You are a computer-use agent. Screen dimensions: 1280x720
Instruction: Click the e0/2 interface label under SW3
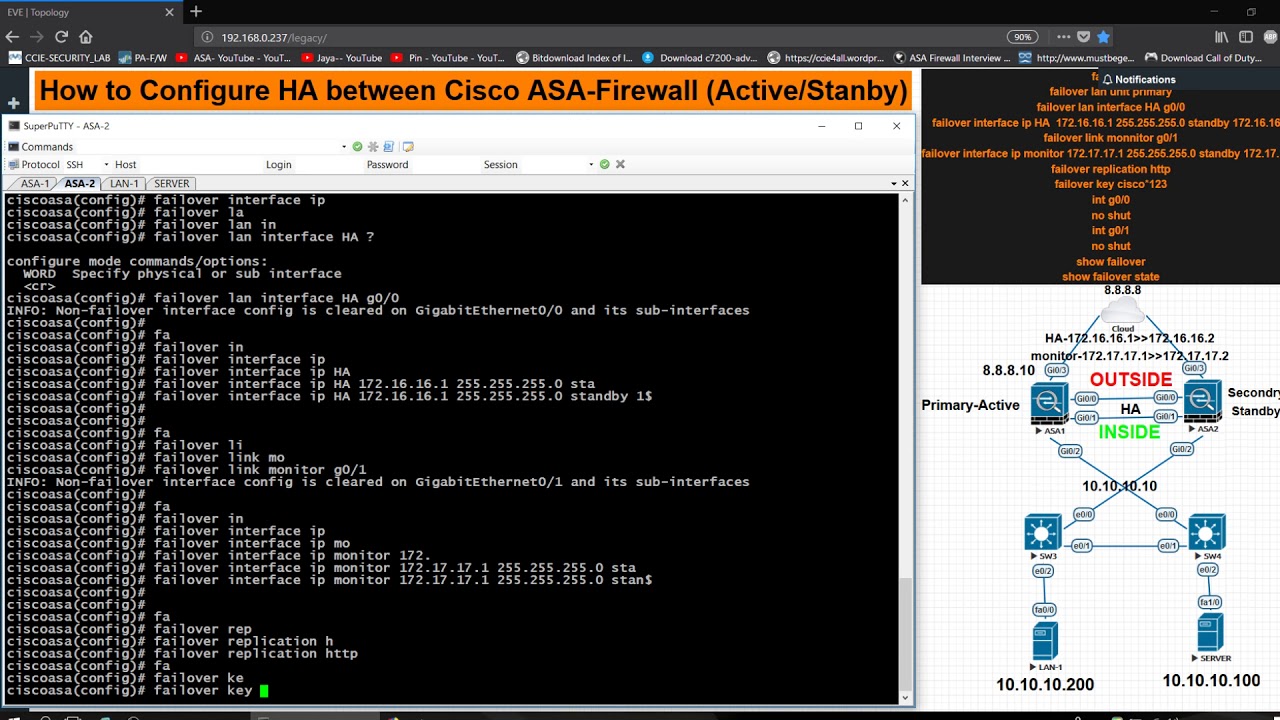tap(1042, 571)
